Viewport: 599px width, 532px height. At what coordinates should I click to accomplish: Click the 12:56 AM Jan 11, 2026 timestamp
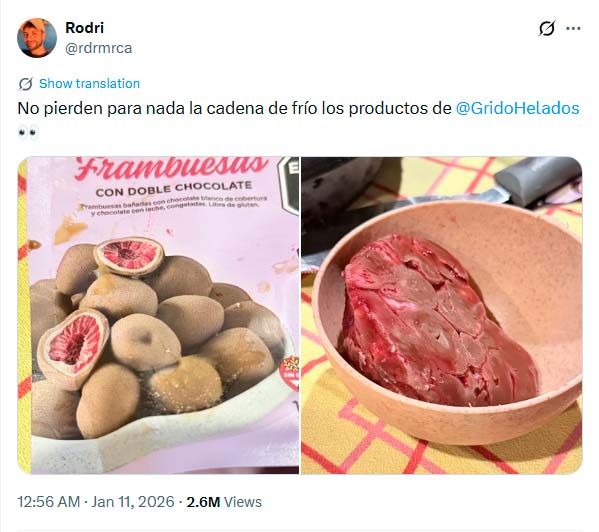[96, 501]
